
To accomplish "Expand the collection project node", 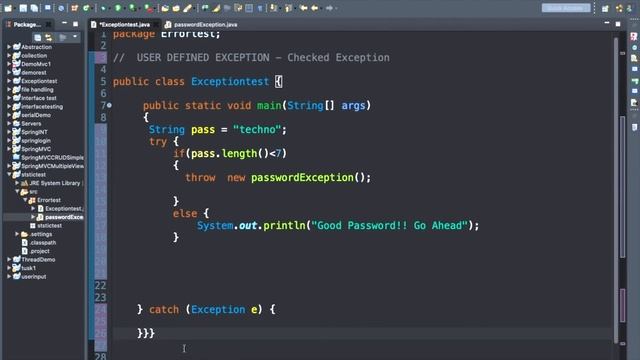I will click(x=9, y=56).
